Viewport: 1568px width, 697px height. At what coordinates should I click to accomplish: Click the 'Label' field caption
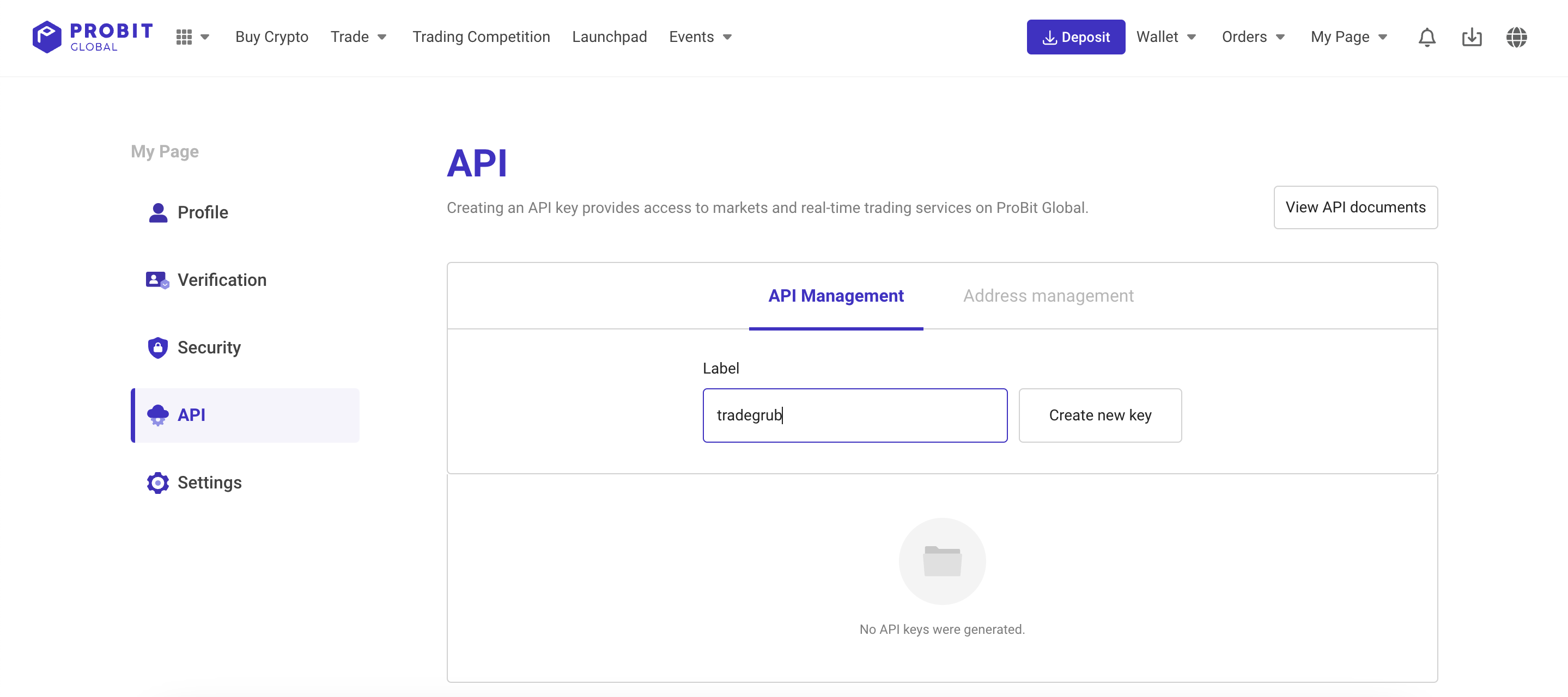click(721, 368)
